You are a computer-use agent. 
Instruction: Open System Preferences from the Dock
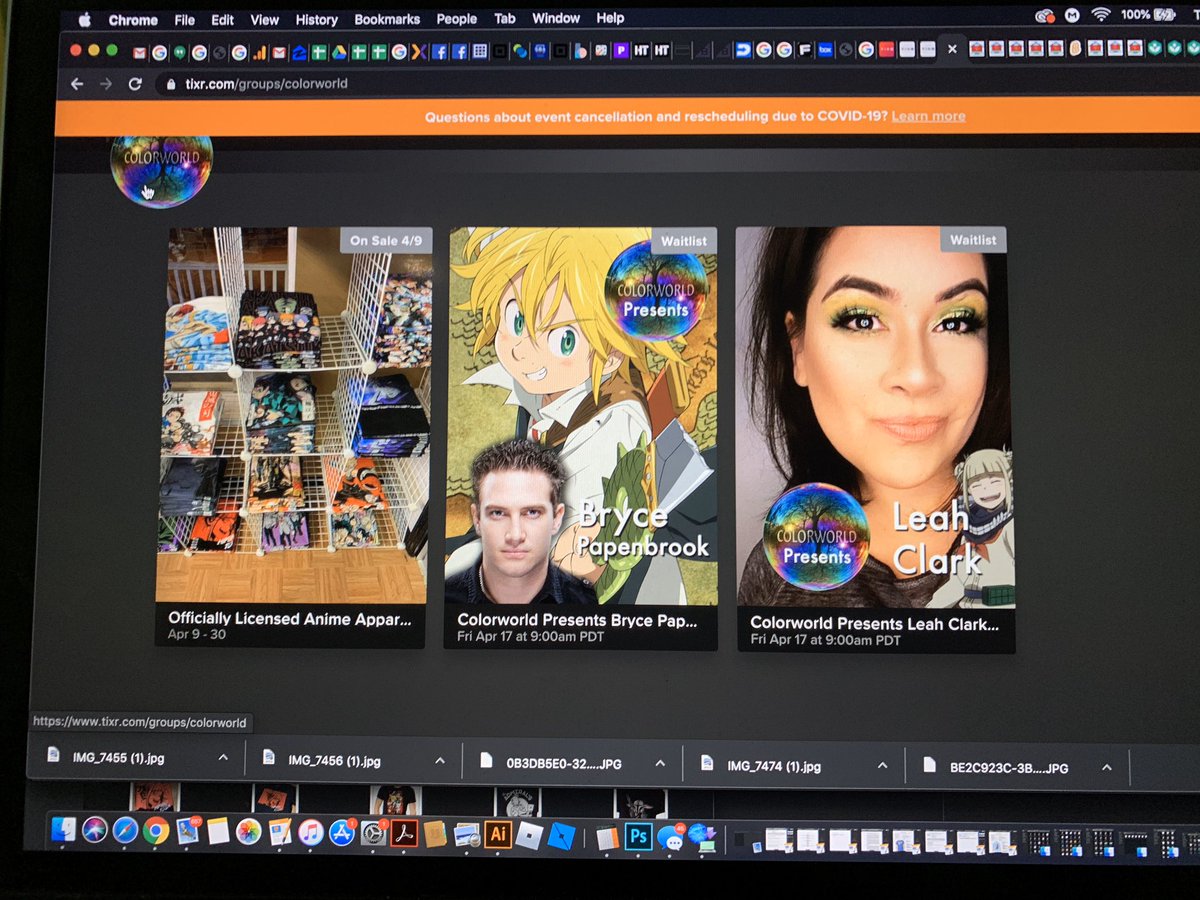(x=373, y=833)
